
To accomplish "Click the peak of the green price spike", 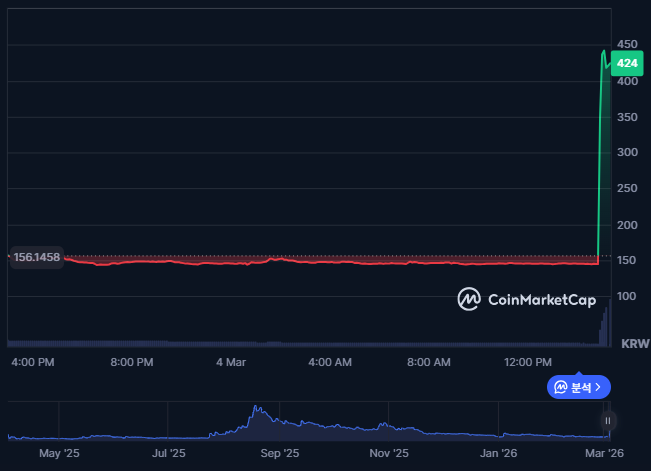I will coord(603,51).
